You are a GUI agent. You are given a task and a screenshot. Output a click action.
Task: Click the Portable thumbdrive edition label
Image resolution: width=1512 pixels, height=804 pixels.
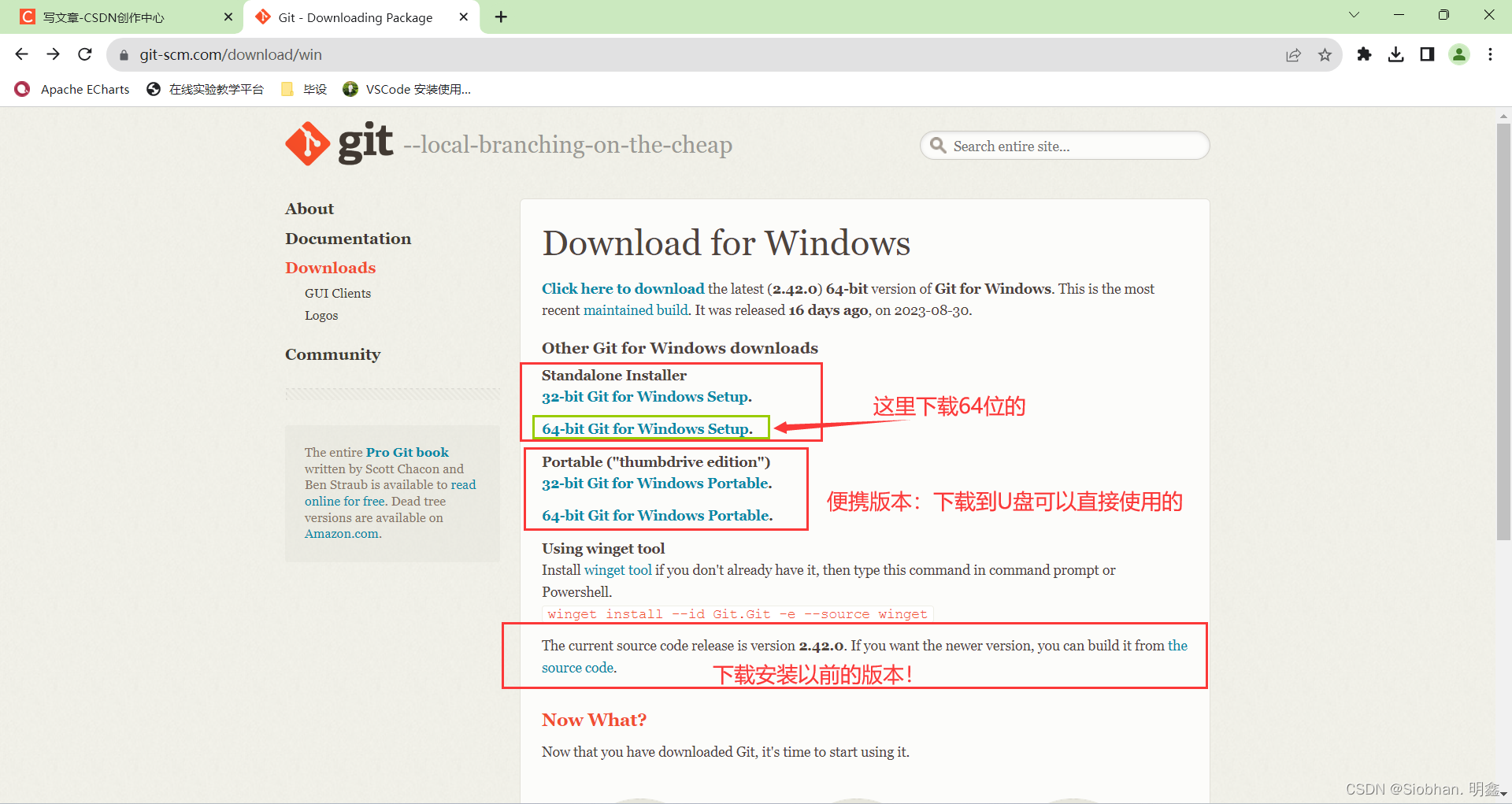pyautogui.click(x=656, y=462)
